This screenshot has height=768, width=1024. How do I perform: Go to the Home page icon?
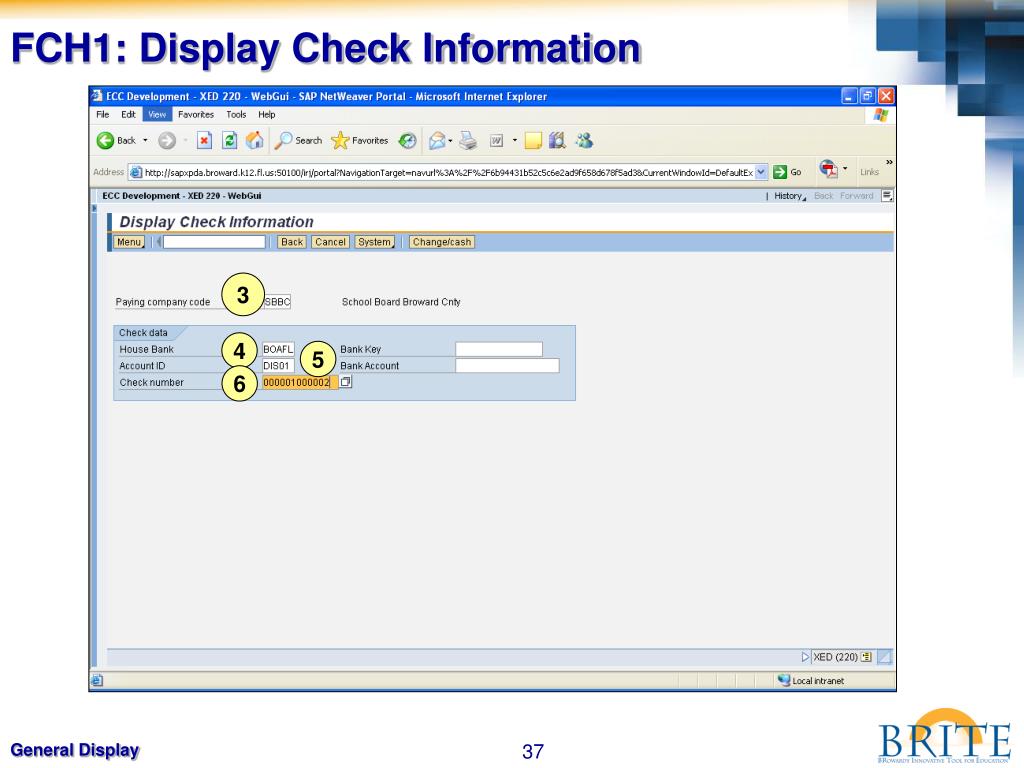tap(255, 140)
